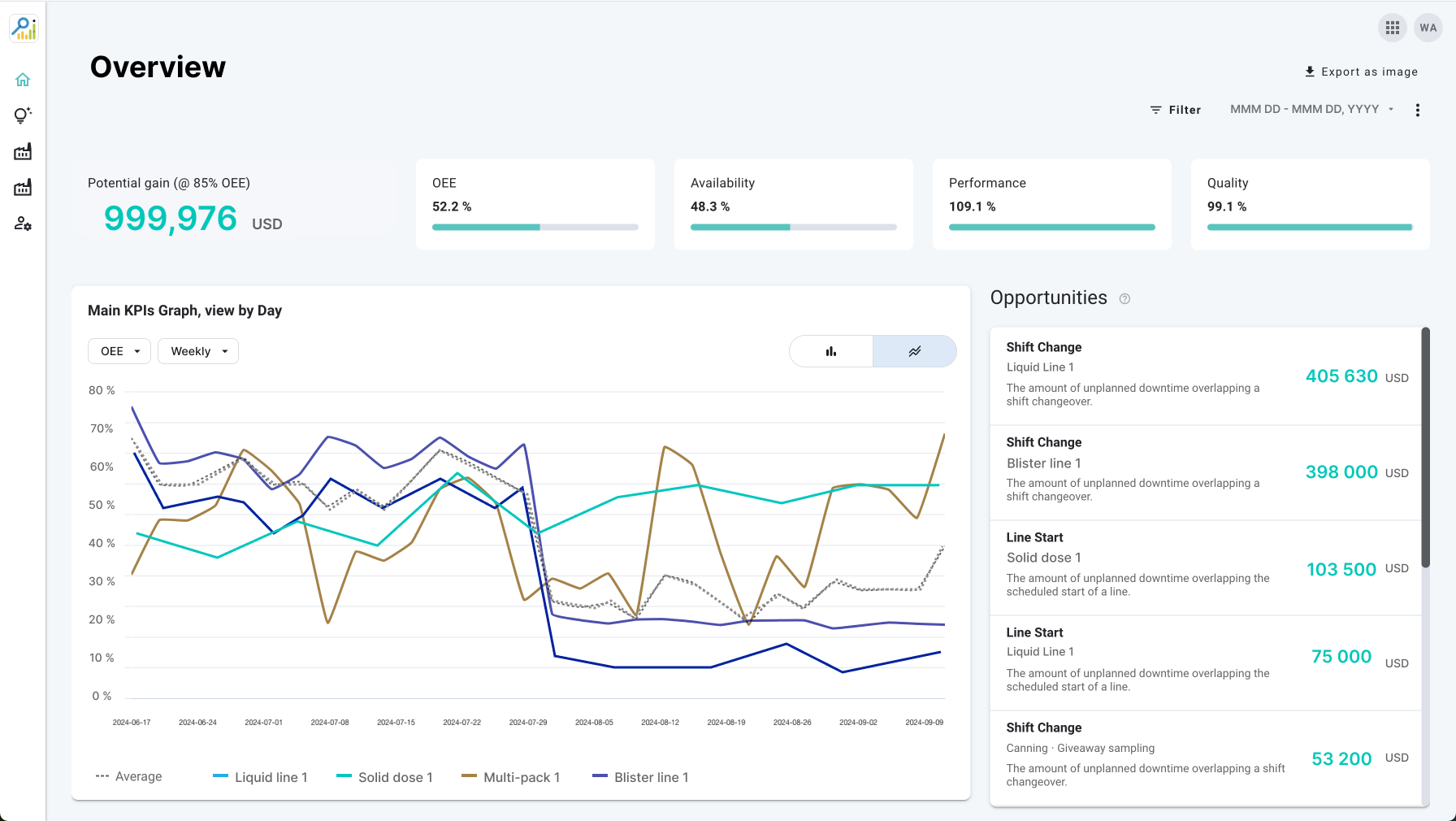1456x821 pixels.
Task: Open the lightbulb insights icon in sidebar
Action: coord(23,115)
